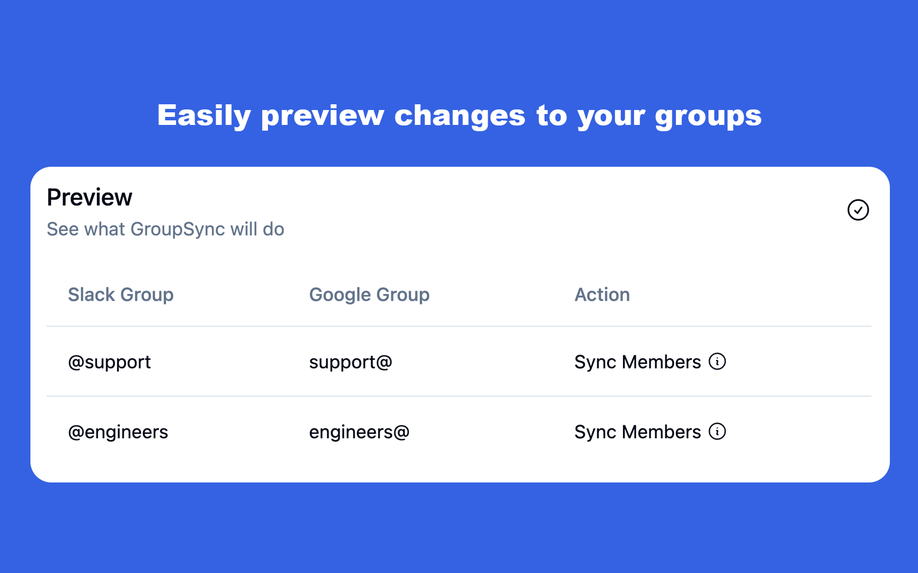Click the 'Easily preview changes to your groups' heading
Image resolution: width=918 pixels, height=573 pixels.
tap(460, 115)
